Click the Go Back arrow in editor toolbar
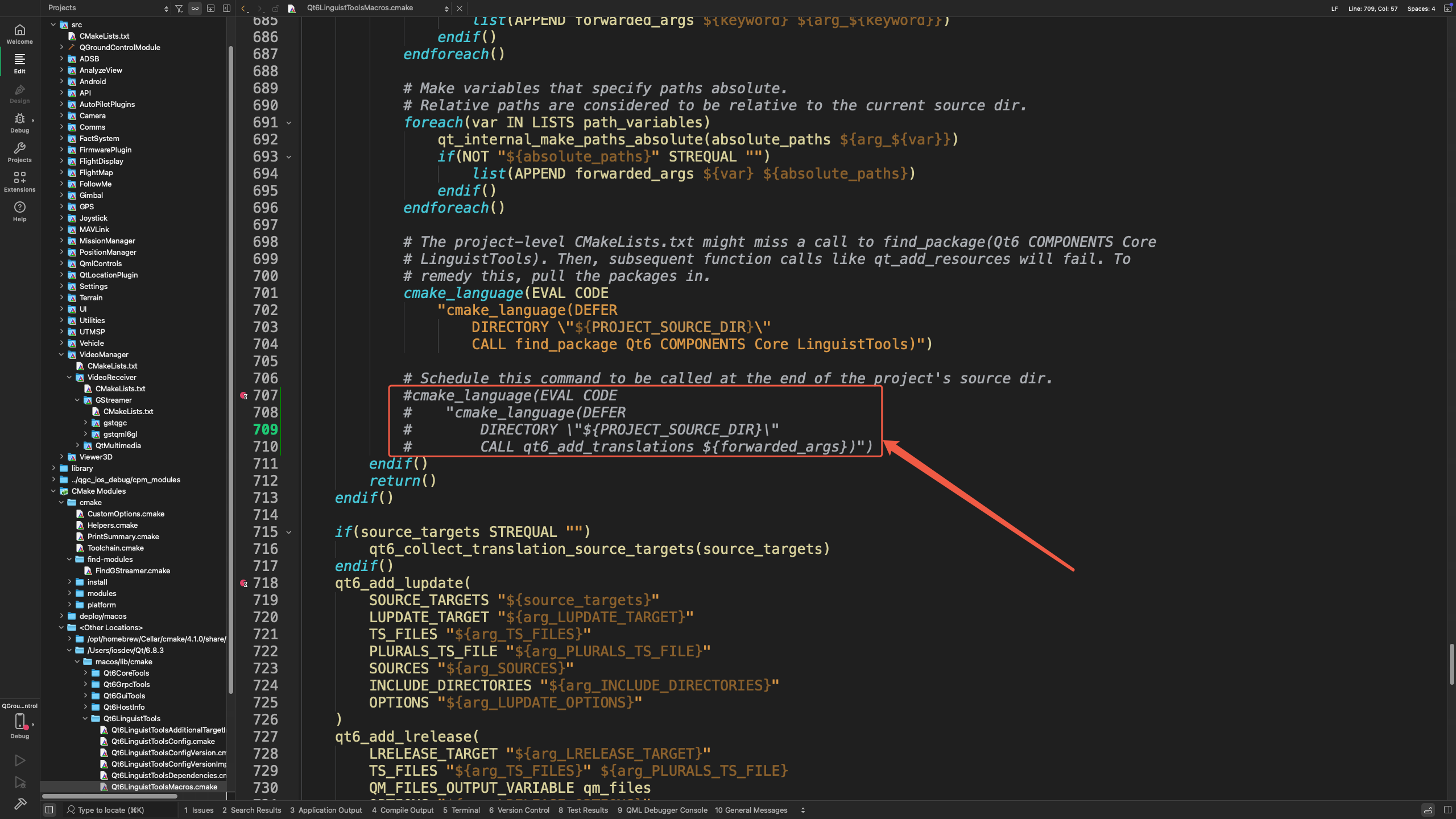The image size is (1456, 819). pos(245,9)
